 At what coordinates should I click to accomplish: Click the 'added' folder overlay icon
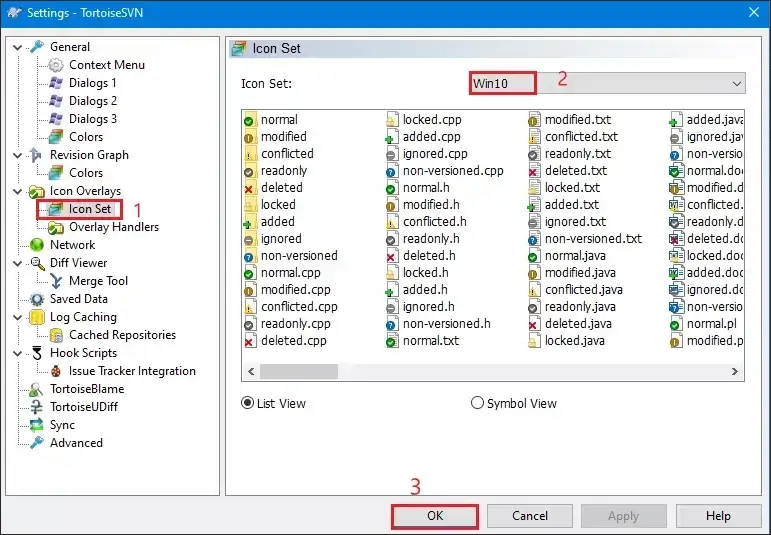point(249,222)
